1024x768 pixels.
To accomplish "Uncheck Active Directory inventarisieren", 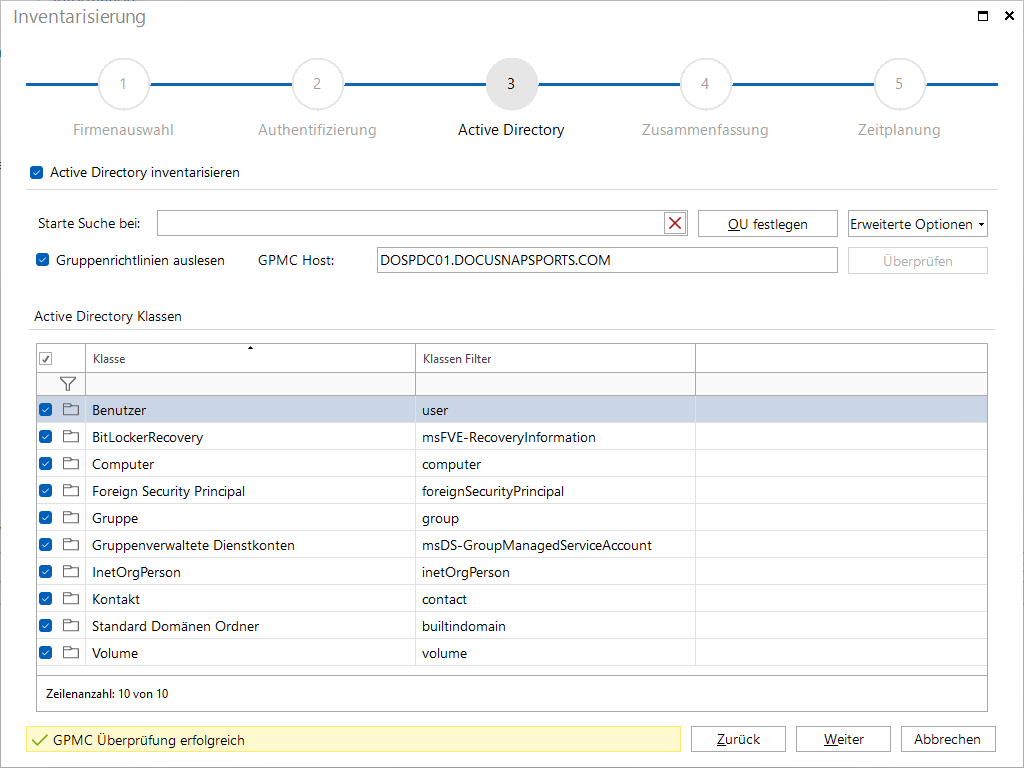I will coord(37,172).
